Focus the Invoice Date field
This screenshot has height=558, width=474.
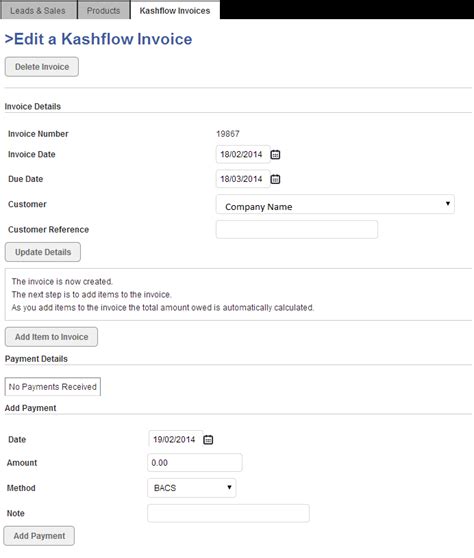243,154
